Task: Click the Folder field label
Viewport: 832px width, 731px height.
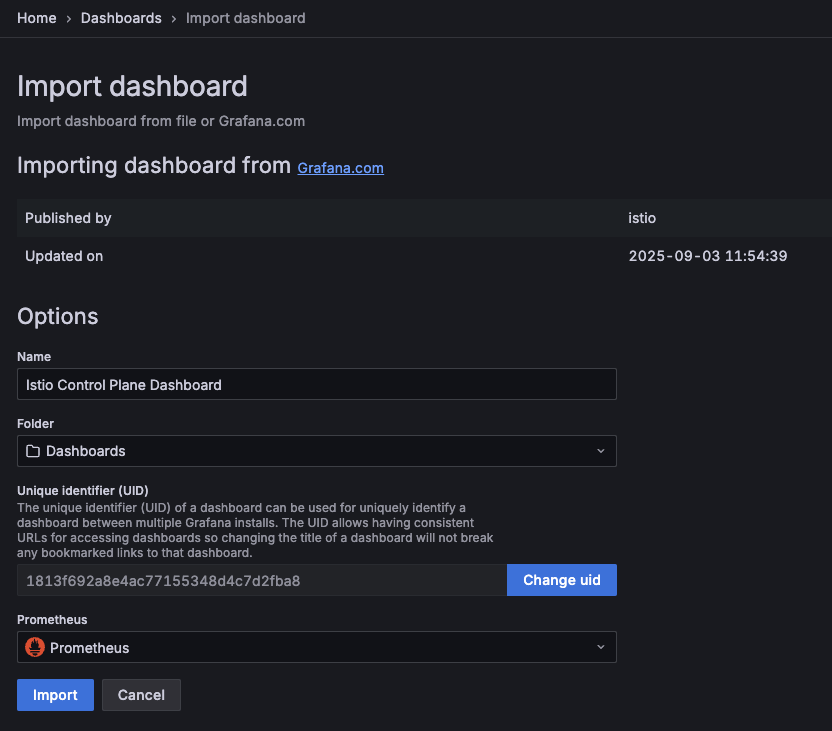Action: pyautogui.click(x=35, y=424)
